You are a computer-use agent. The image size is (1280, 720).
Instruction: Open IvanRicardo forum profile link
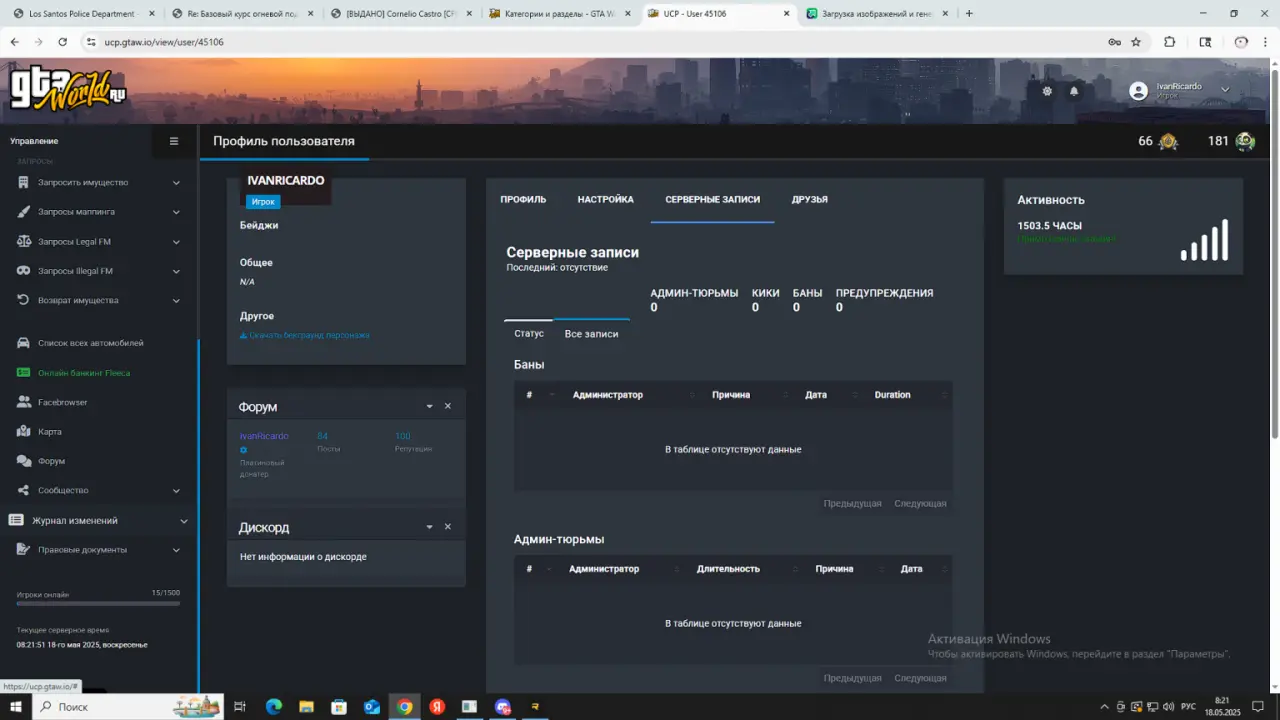click(x=264, y=436)
